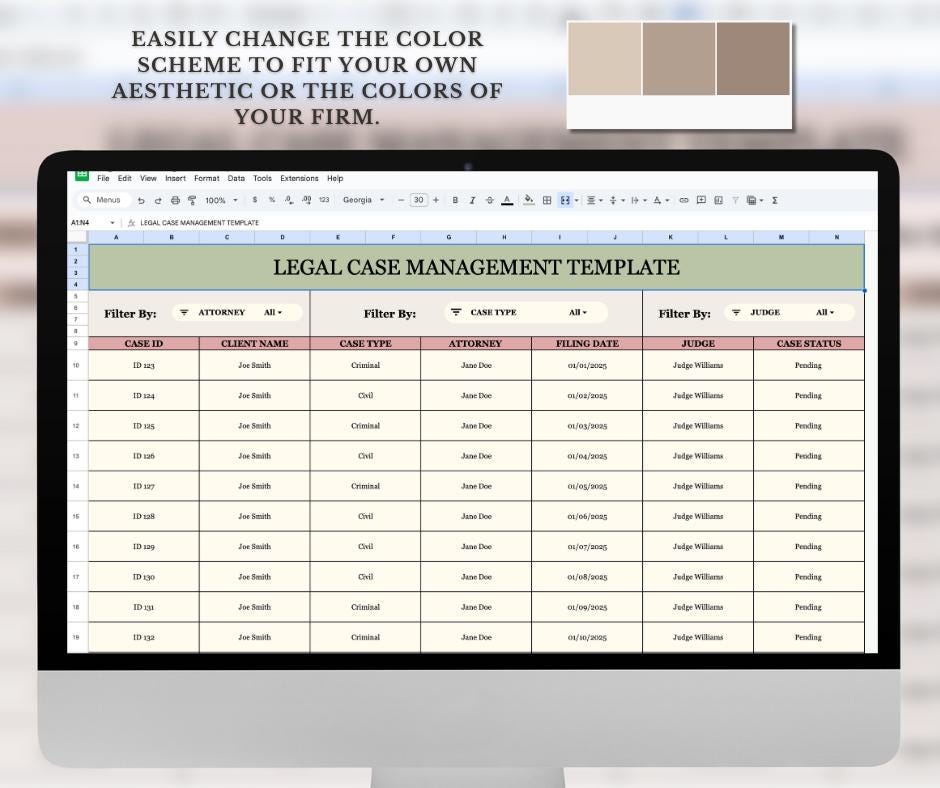Open the Format menu
This screenshot has width=940, height=788.
click(x=206, y=178)
